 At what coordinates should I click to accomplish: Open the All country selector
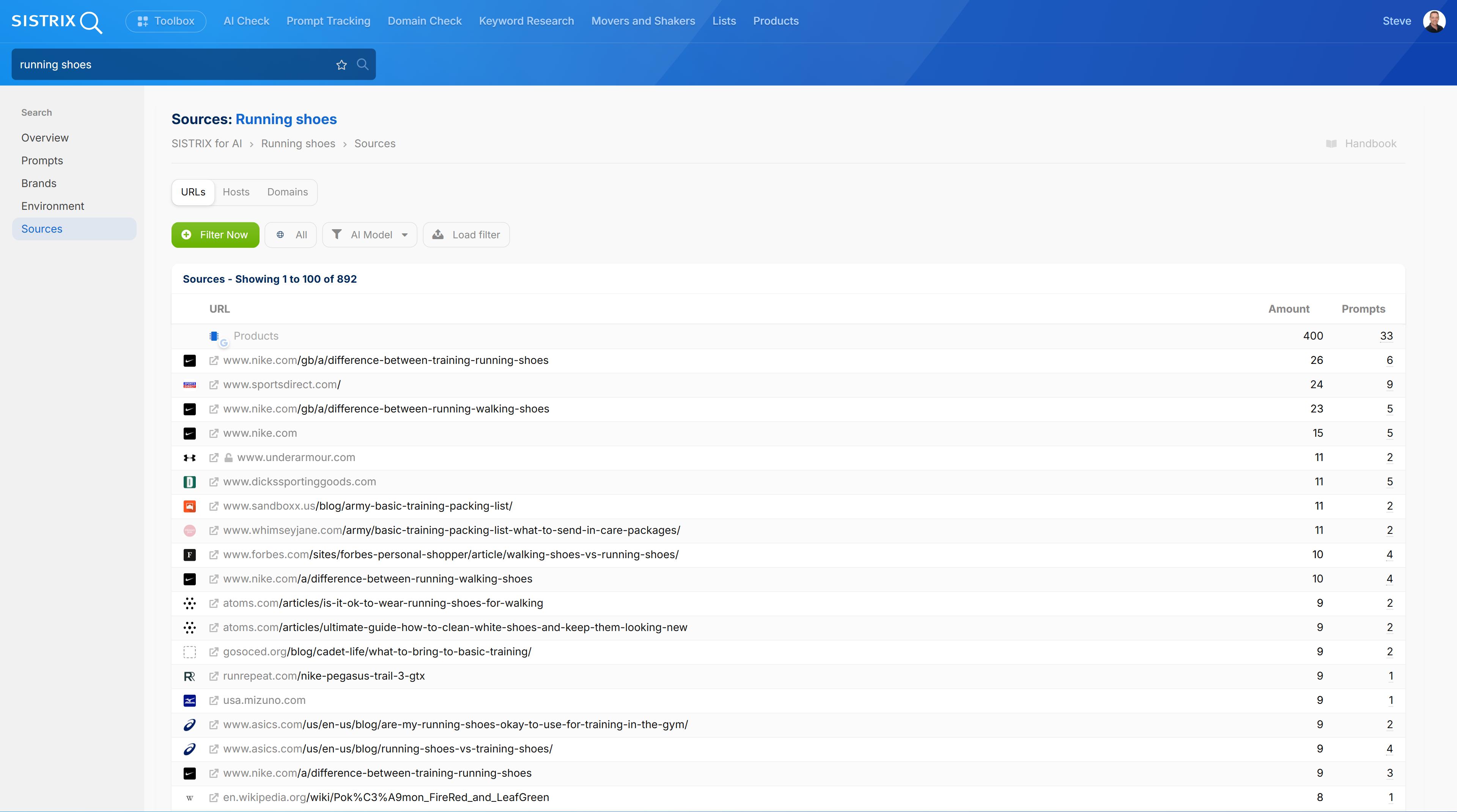click(x=291, y=234)
